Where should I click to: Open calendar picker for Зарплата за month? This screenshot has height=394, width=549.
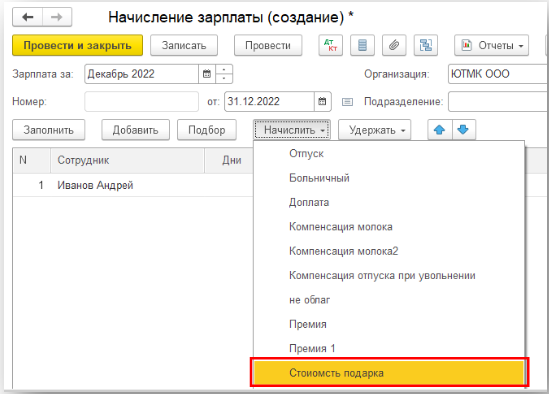pyautogui.click(x=207, y=74)
